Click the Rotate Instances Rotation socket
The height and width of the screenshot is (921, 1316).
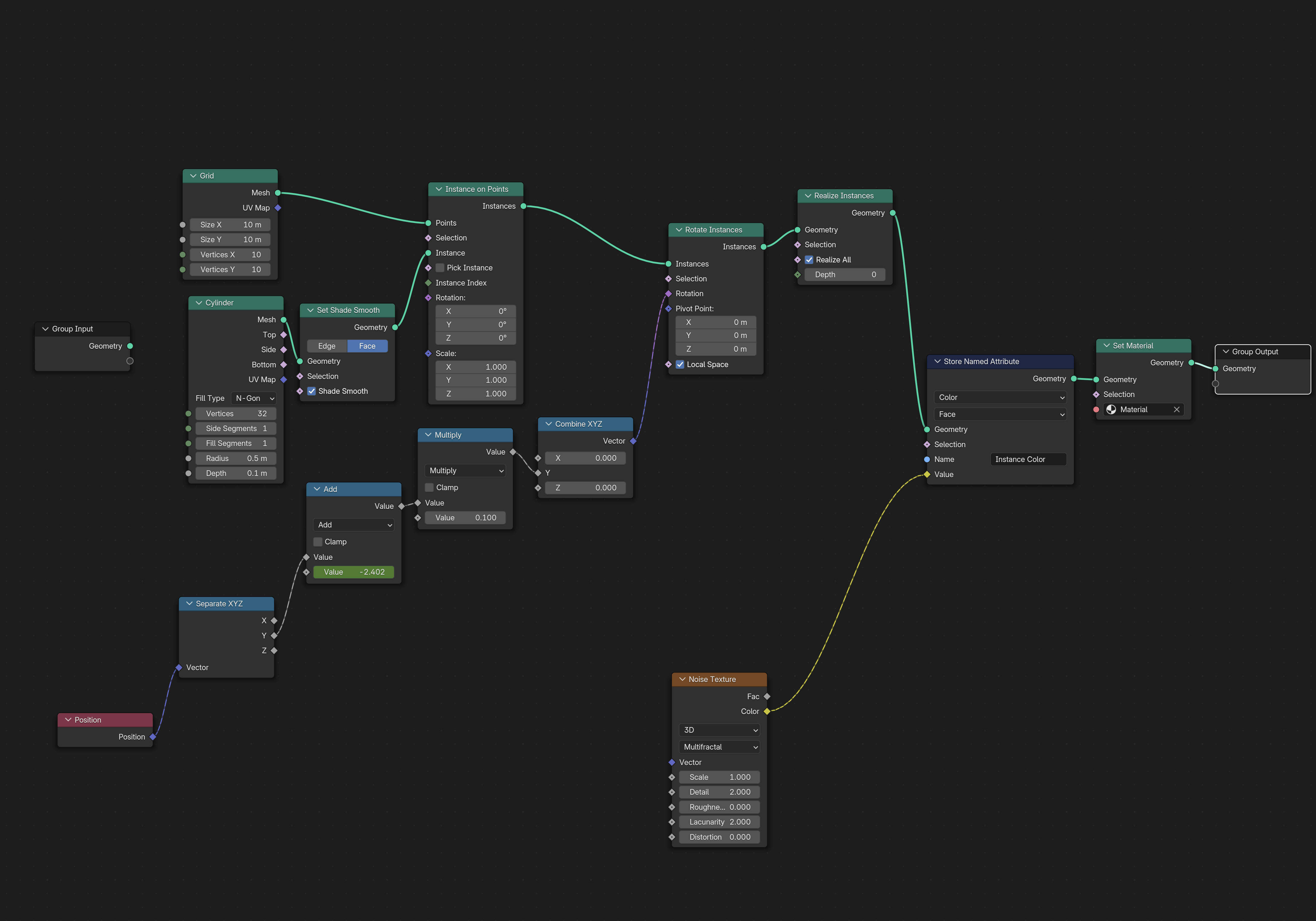click(x=668, y=294)
